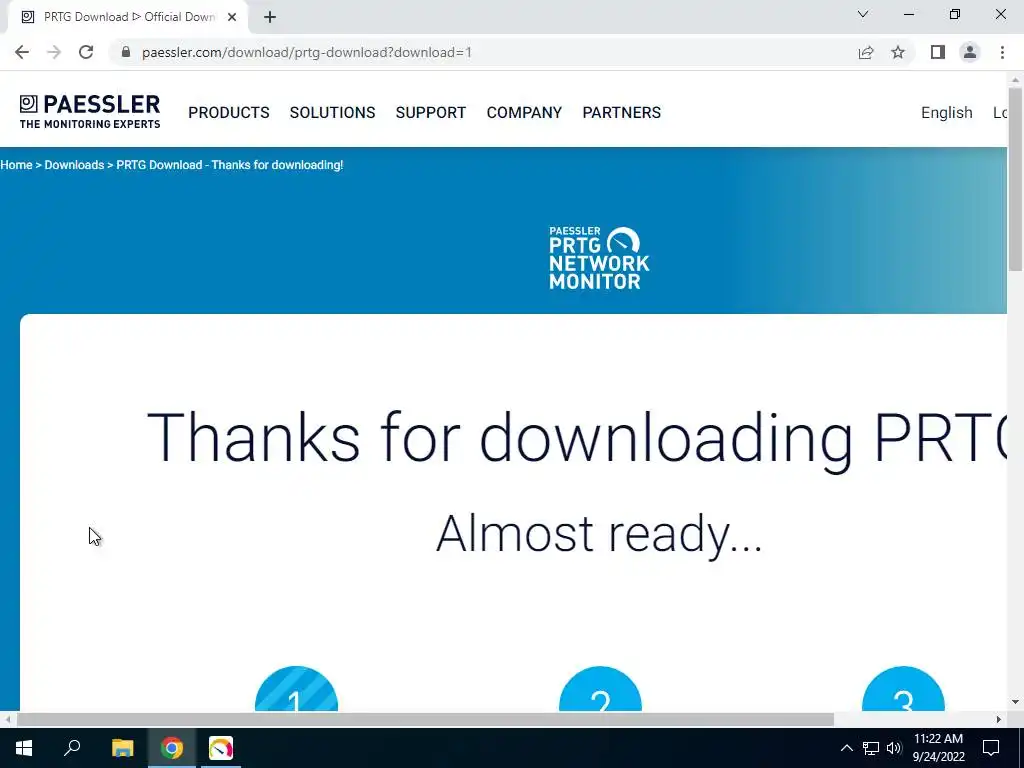This screenshot has width=1024, height=768.
Task: Open the Windows Start menu
Action: (x=24, y=748)
